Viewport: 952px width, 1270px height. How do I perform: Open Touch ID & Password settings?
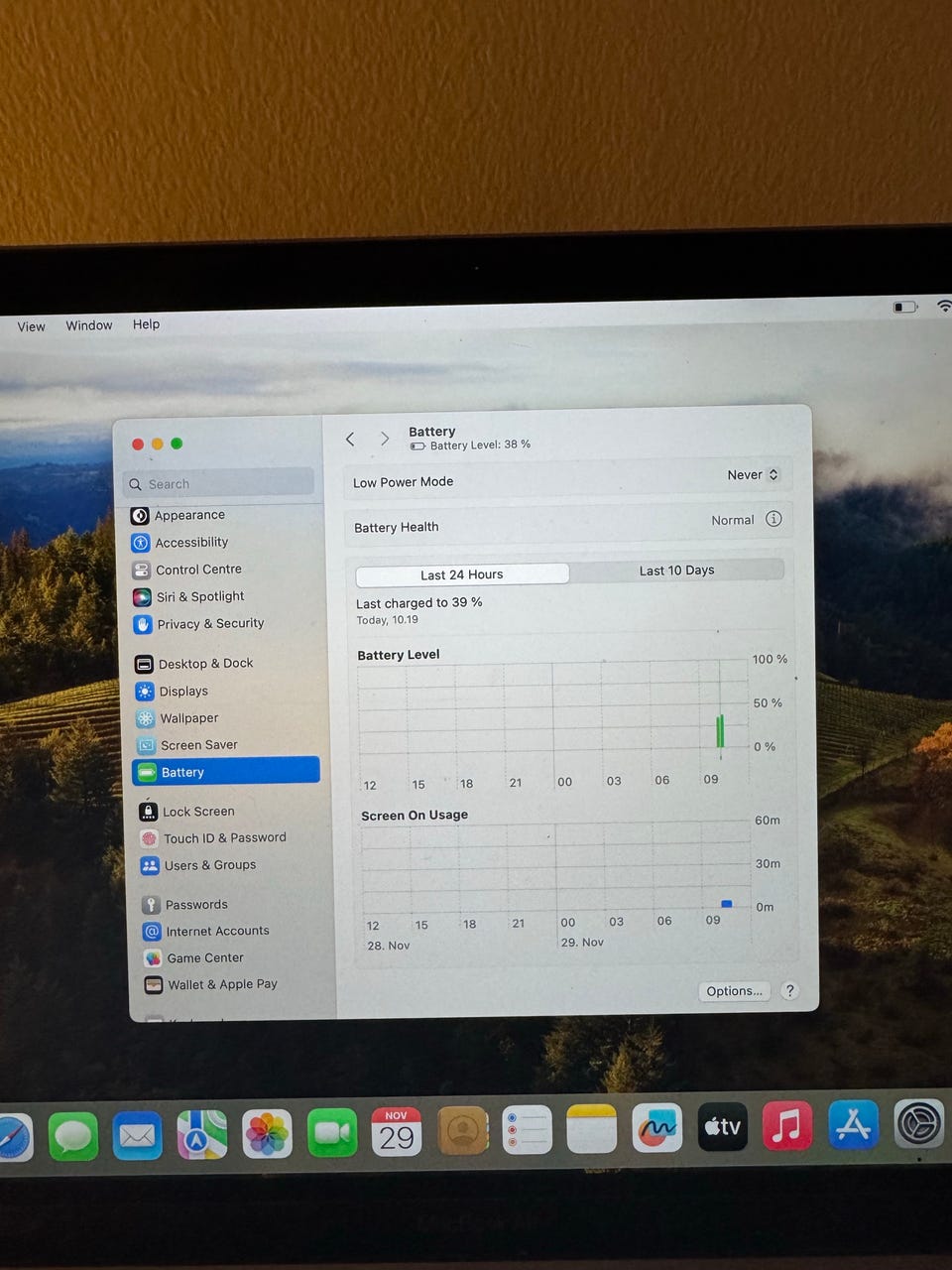[213, 837]
